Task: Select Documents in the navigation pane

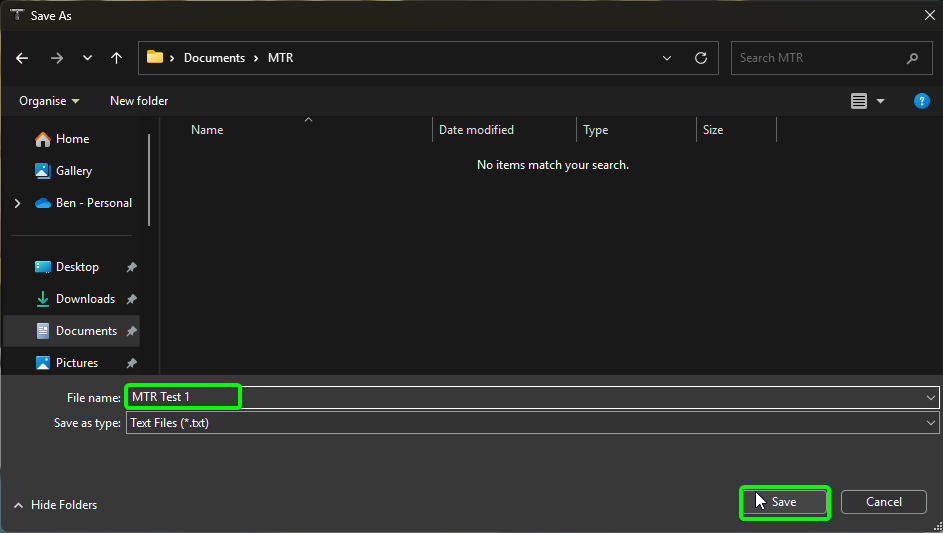Action: tap(85, 331)
